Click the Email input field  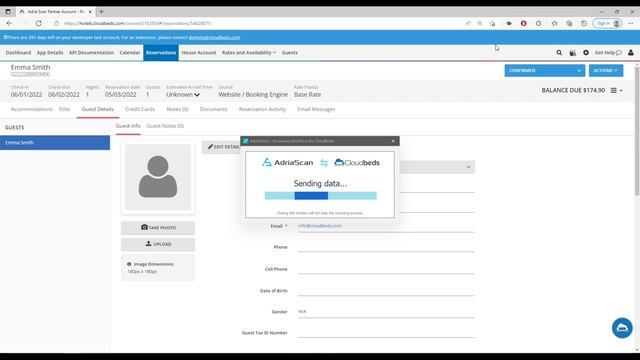[386, 226]
